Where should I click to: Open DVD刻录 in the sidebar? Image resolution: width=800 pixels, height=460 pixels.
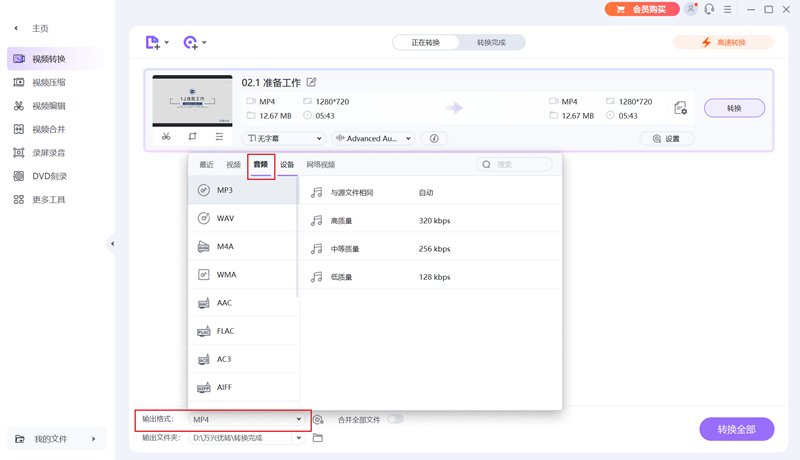(56, 176)
